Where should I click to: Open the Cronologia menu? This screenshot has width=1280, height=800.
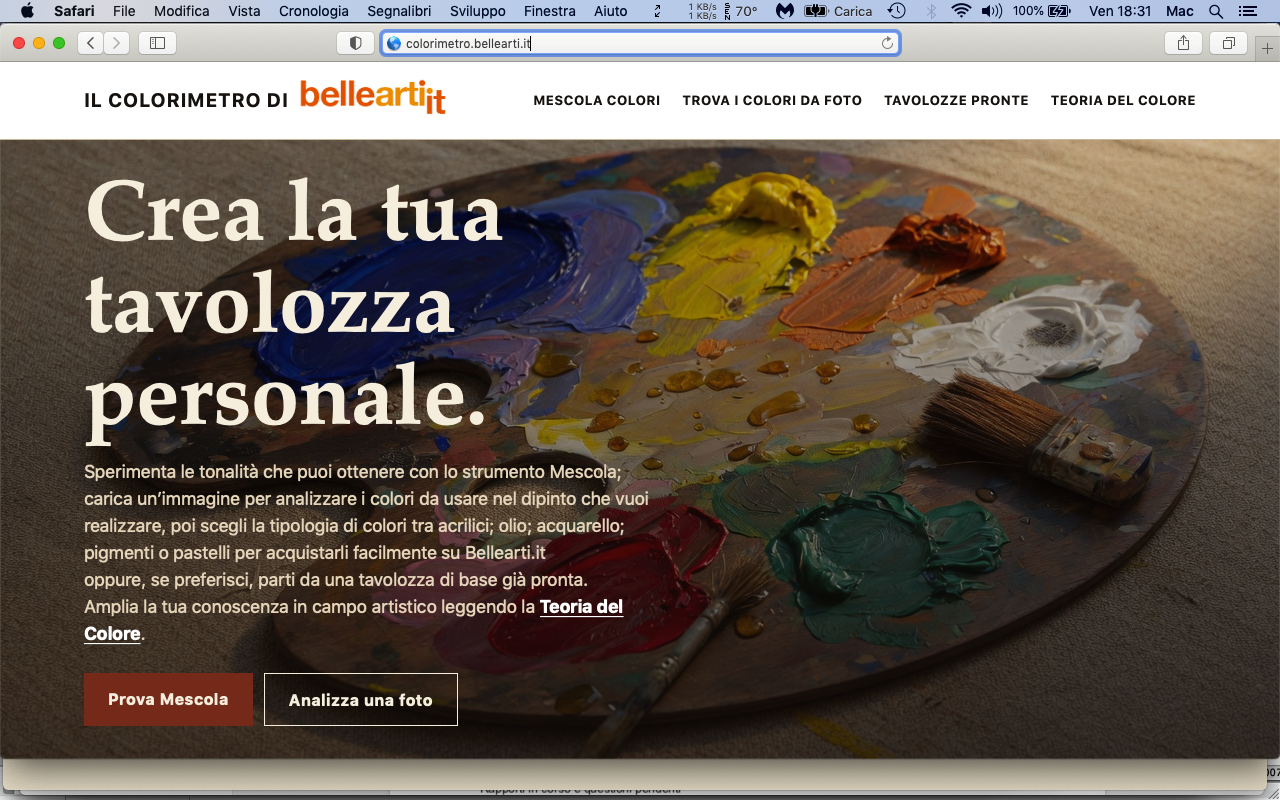click(314, 11)
